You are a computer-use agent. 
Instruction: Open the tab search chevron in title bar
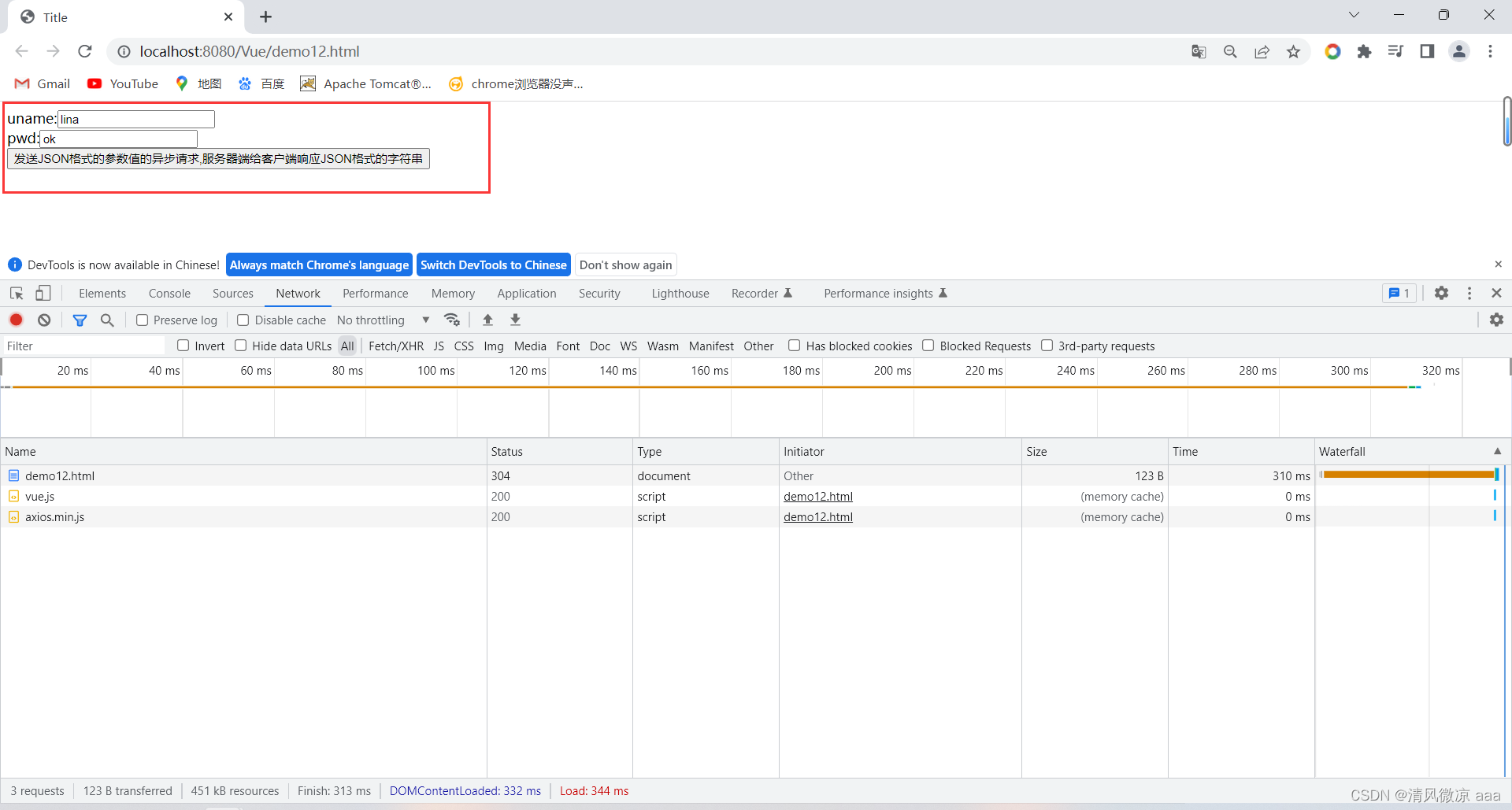(x=1354, y=15)
